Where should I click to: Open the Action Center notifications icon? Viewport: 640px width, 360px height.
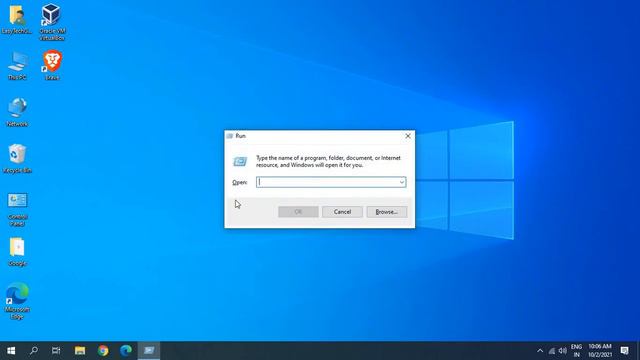pos(624,351)
